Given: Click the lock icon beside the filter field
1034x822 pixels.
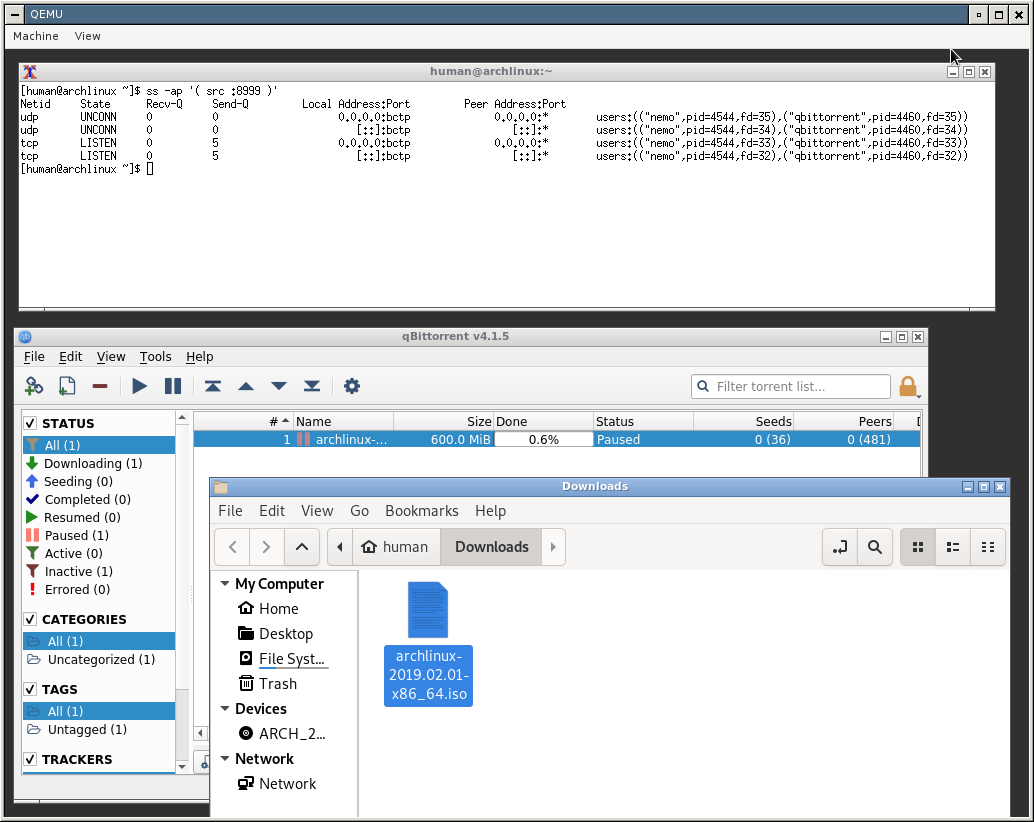Looking at the screenshot, I should coord(908,385).
